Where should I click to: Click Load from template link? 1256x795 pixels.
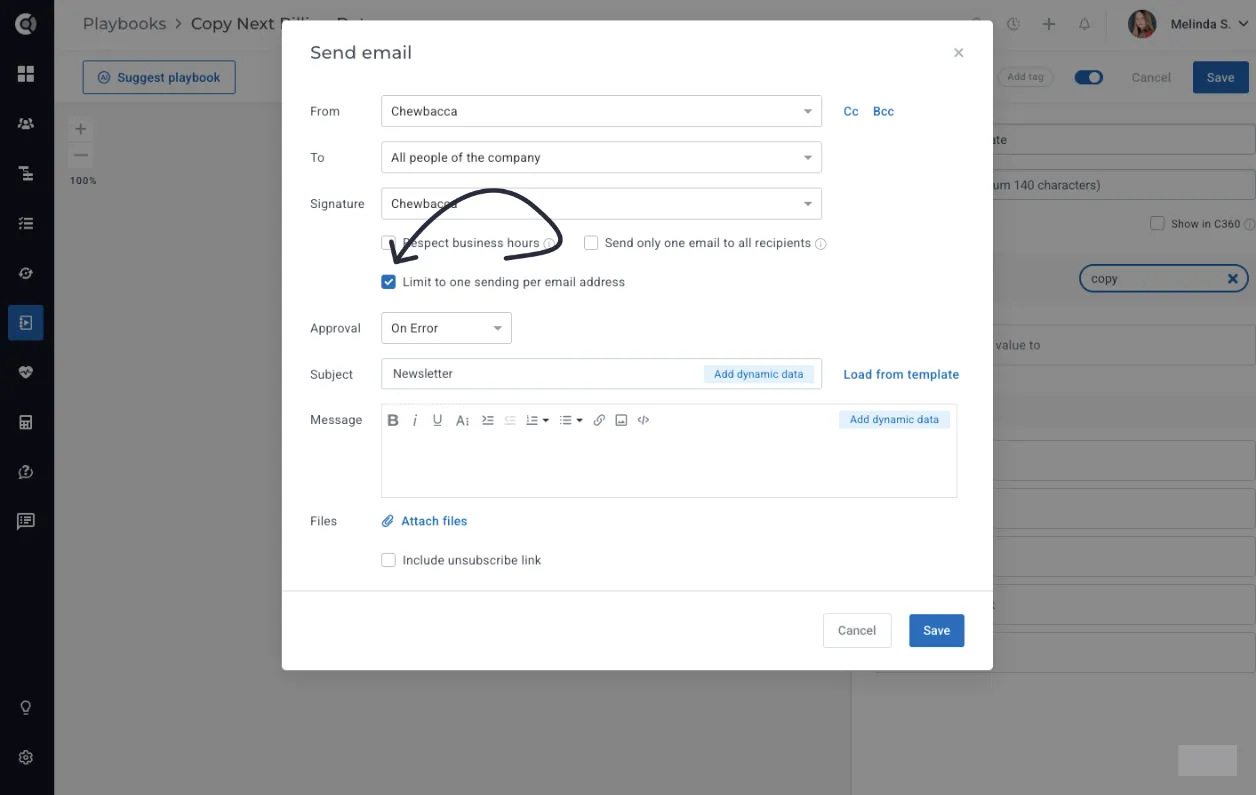[x=901, y=375]
